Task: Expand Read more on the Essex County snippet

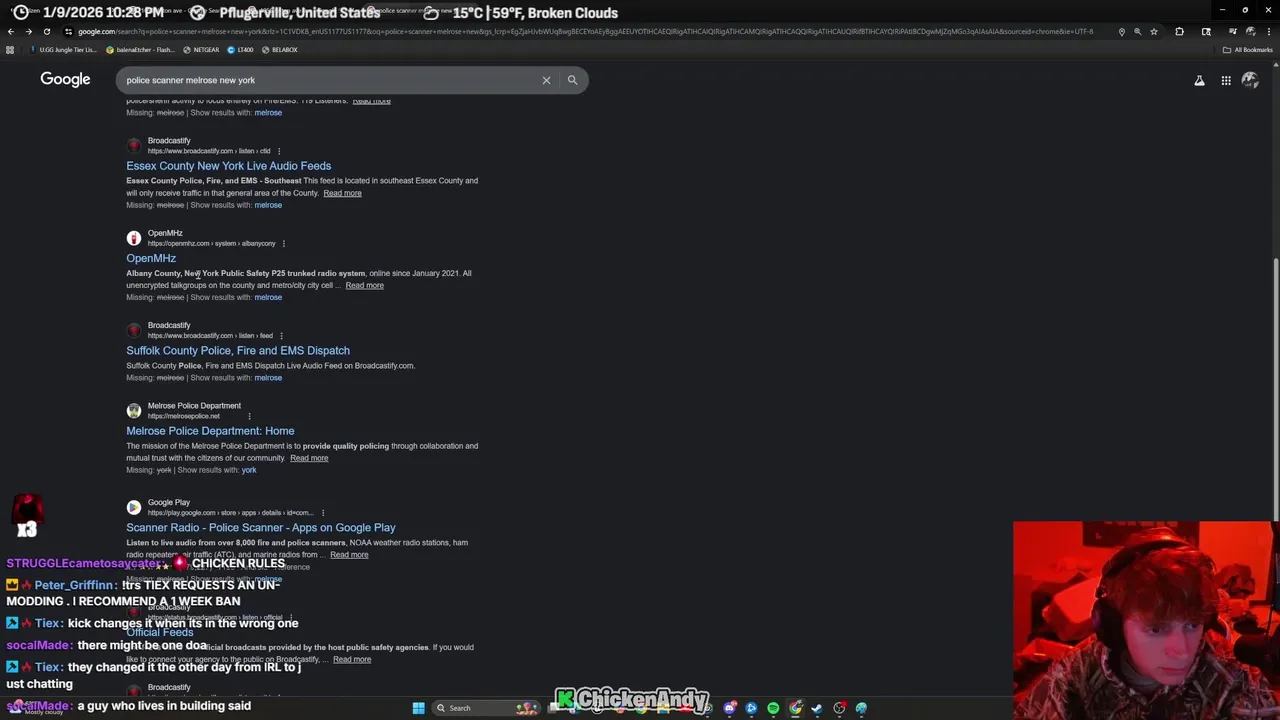Action: [342, 193]
